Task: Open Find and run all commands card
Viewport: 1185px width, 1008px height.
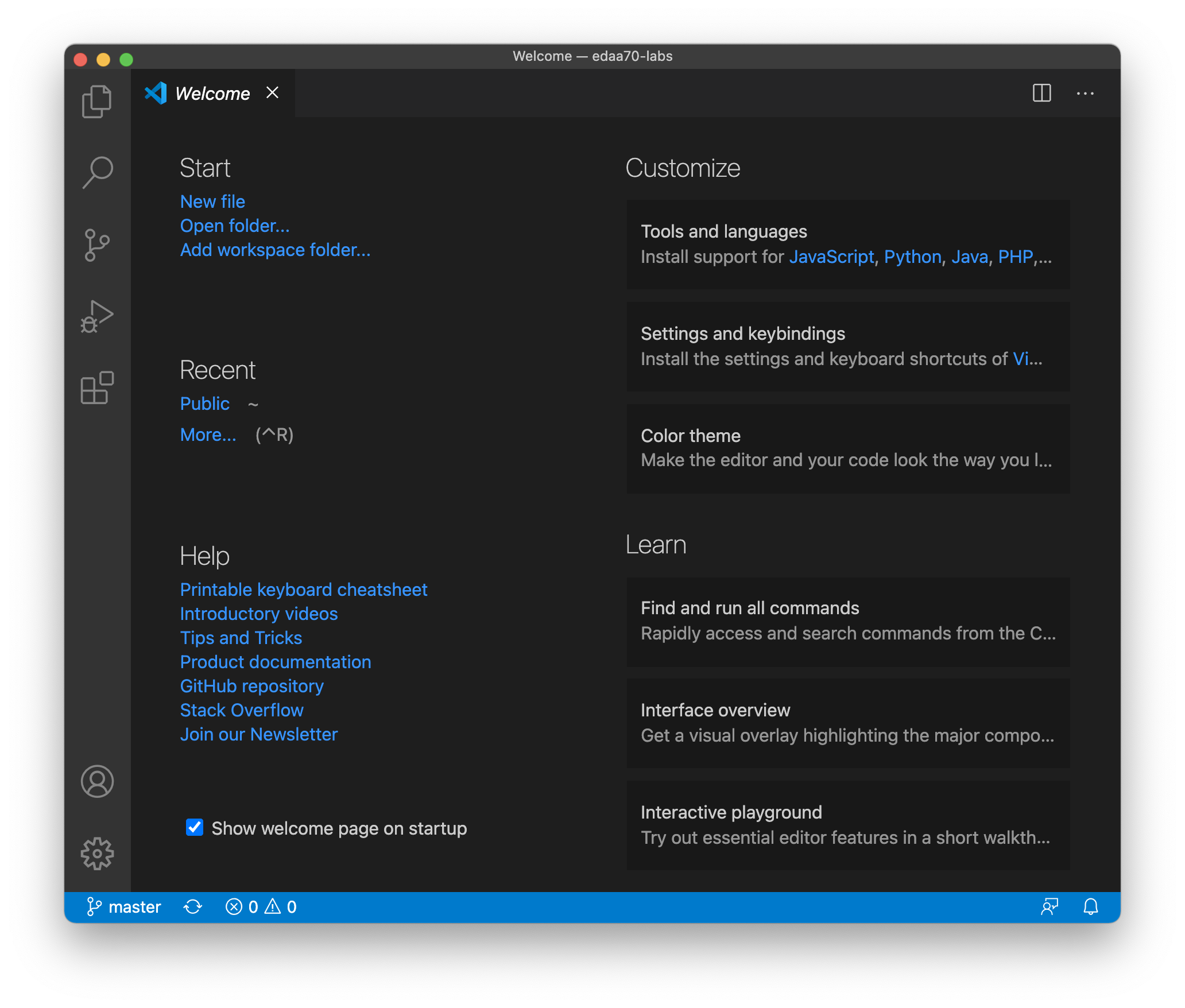Action: [x=848, y=622]
